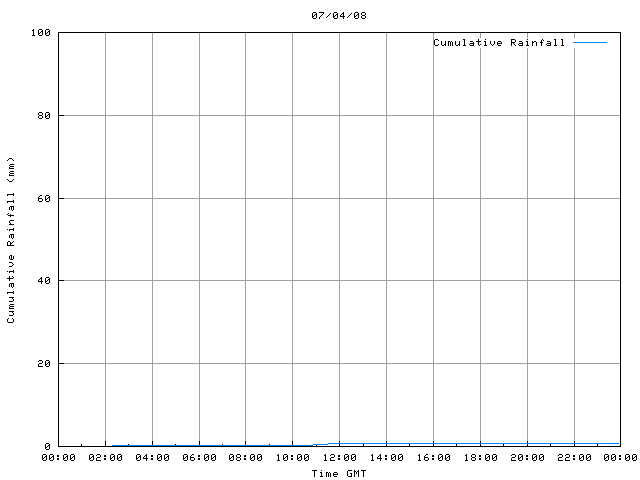Click the Y-axis label 20

44,363
